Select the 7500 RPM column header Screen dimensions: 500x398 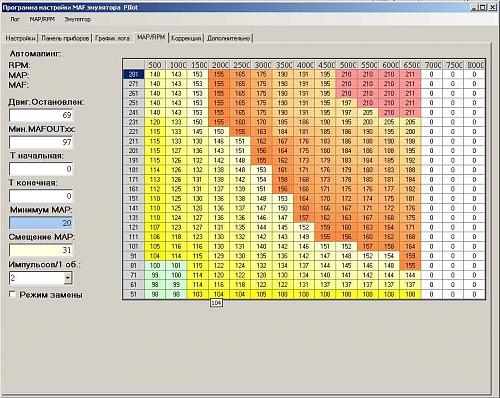453,65
